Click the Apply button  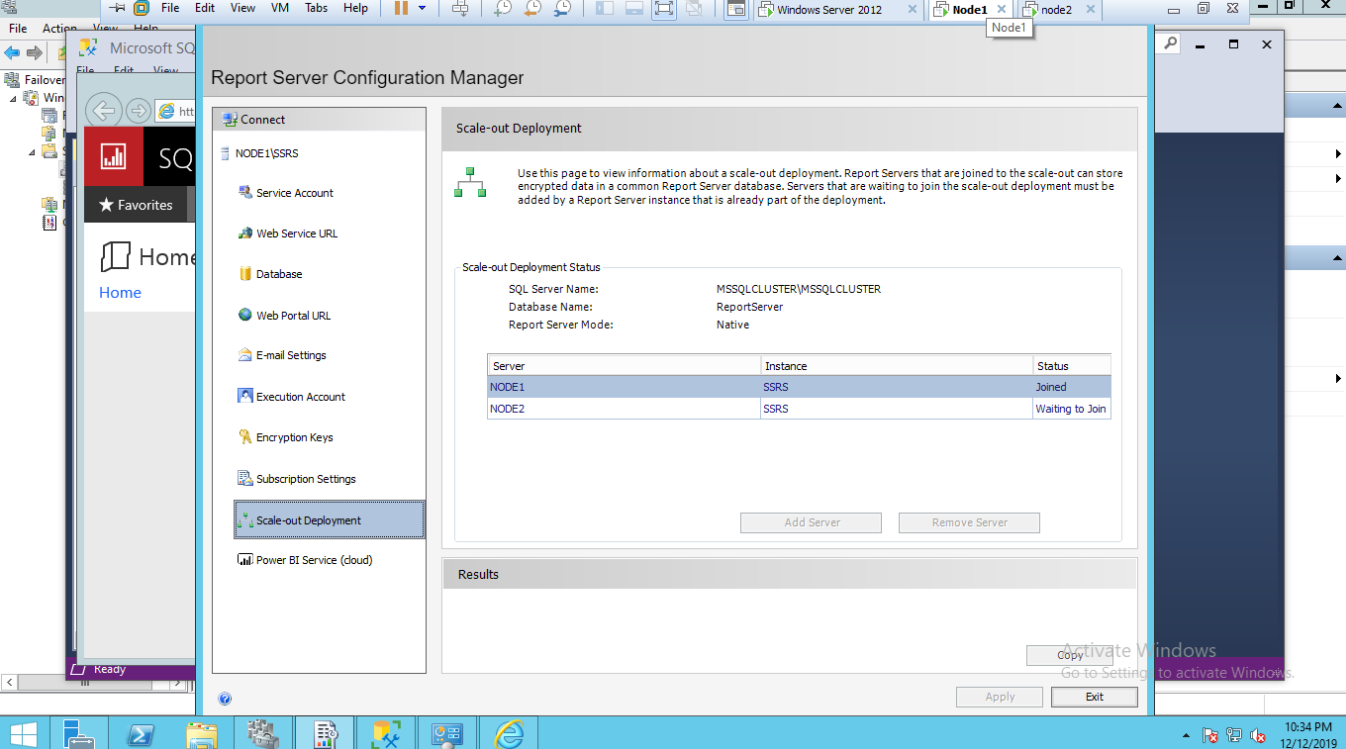click(x=999, y=697)
